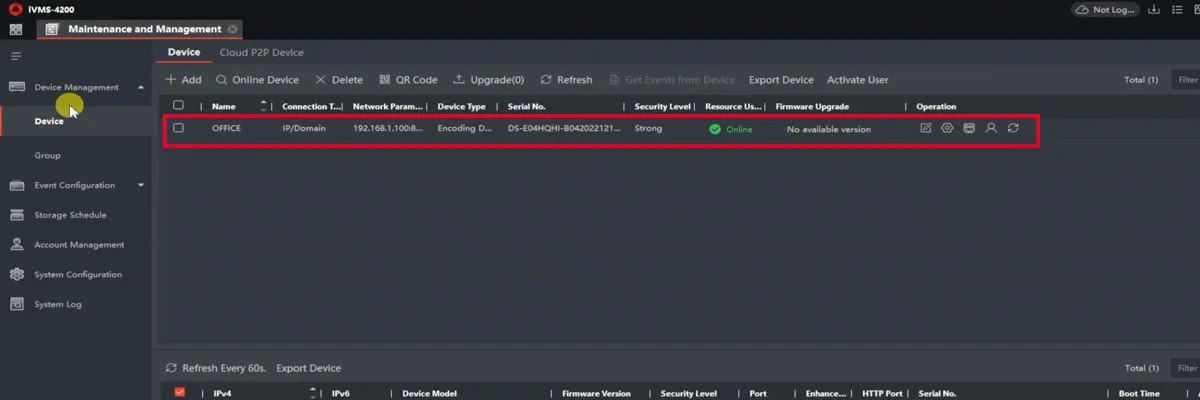Click the Name column header
This screenshot has width=1200, height=400.
tap(224, 106)
